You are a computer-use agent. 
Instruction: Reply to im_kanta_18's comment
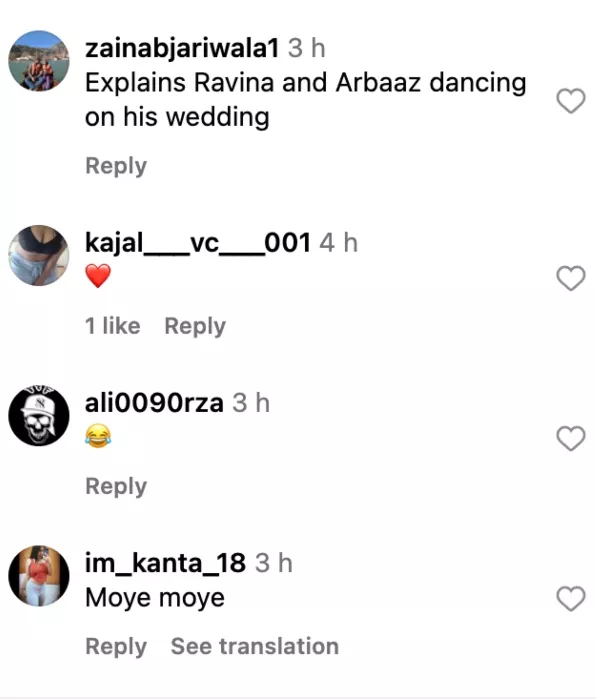coord(116,647)
